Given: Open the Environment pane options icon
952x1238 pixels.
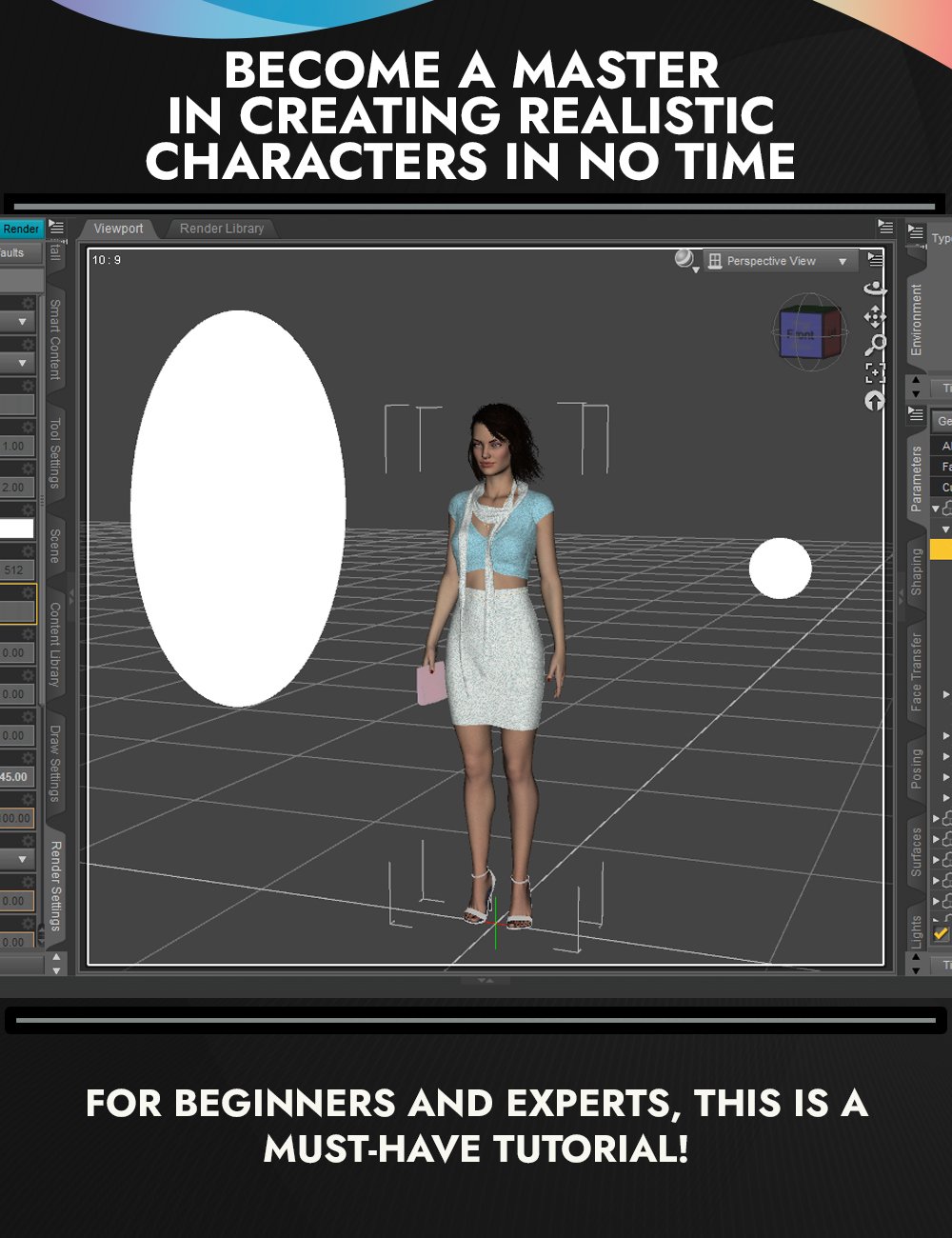Looking at the screenshot, I should (914, 231).
